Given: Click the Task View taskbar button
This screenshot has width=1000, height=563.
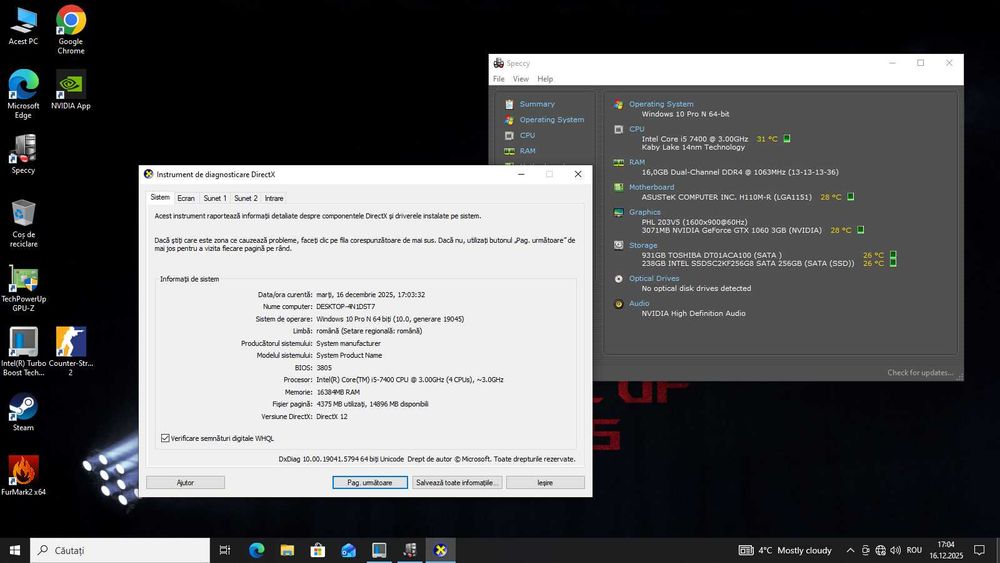Looking at the screenshot, I should [224, 550].
